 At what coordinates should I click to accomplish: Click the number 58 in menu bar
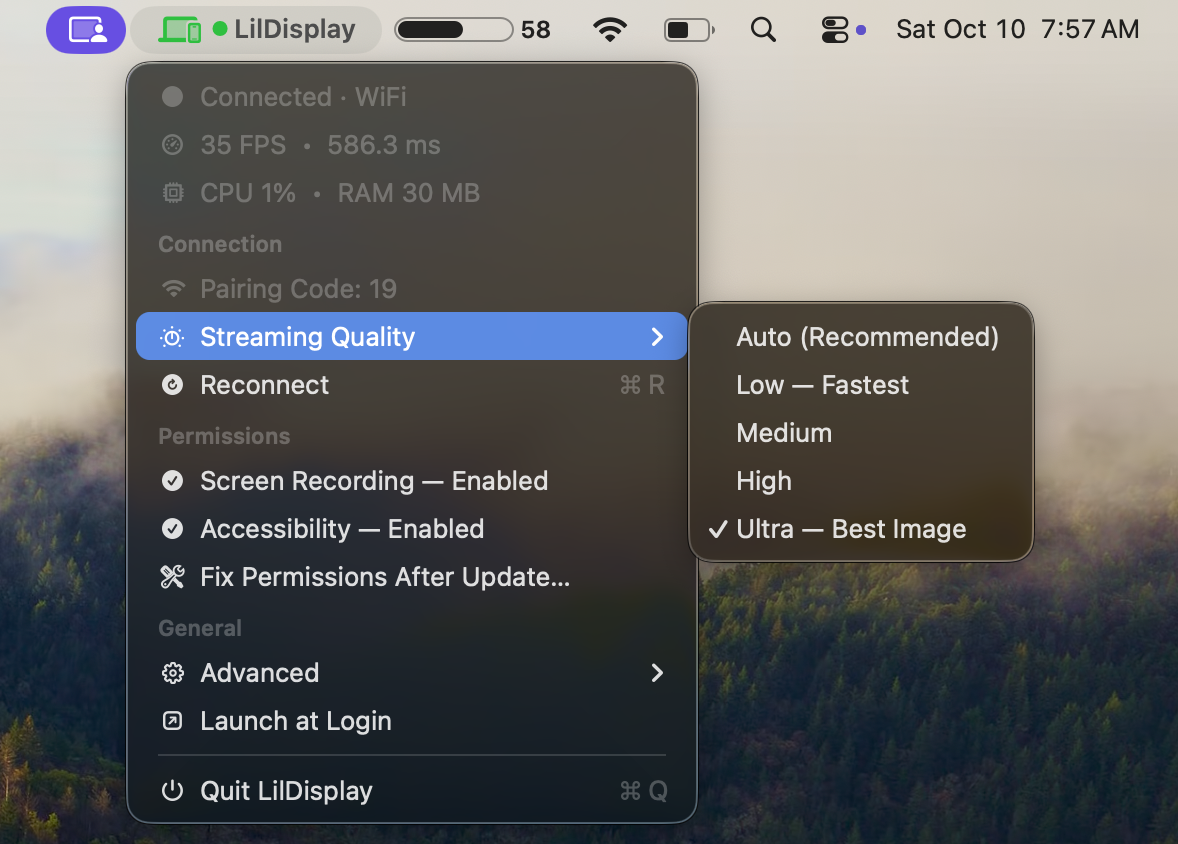tap(536, 30)
